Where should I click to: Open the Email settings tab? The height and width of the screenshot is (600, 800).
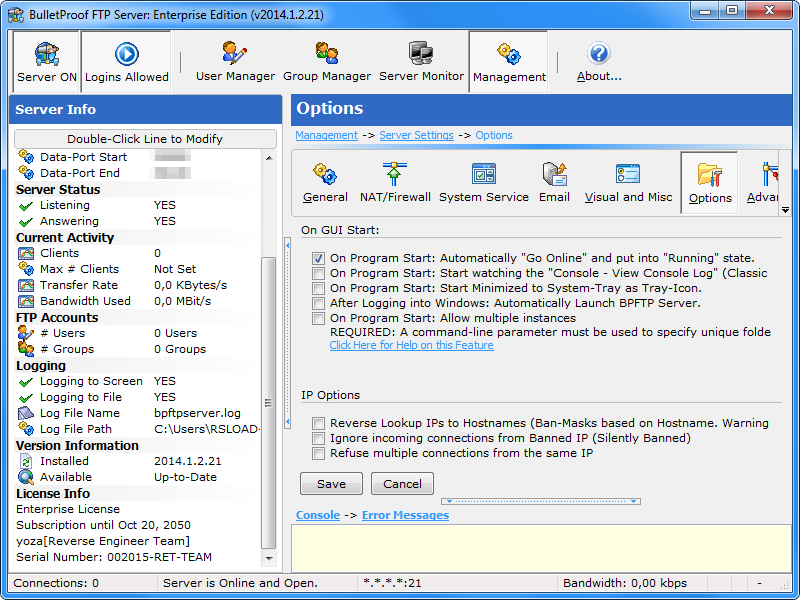click(x=554, y=183)
